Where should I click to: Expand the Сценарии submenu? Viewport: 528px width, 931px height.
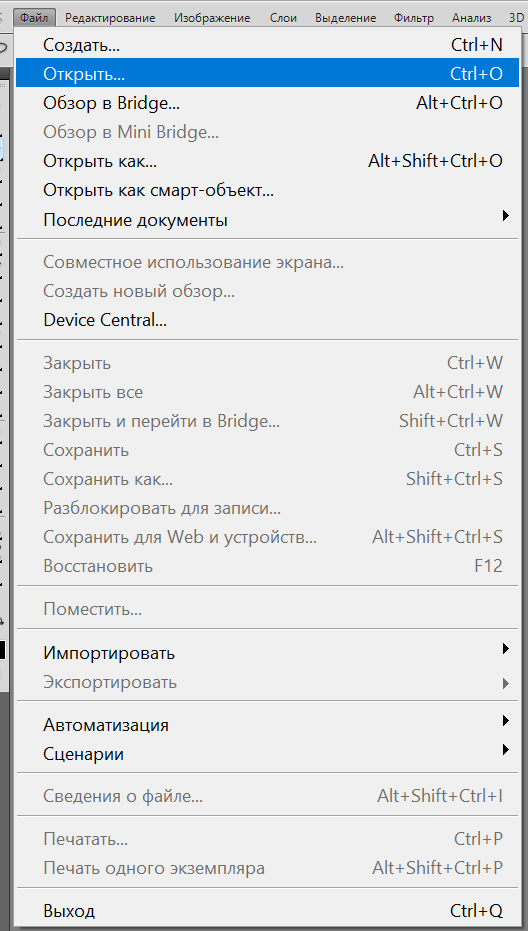click(267, 754)
